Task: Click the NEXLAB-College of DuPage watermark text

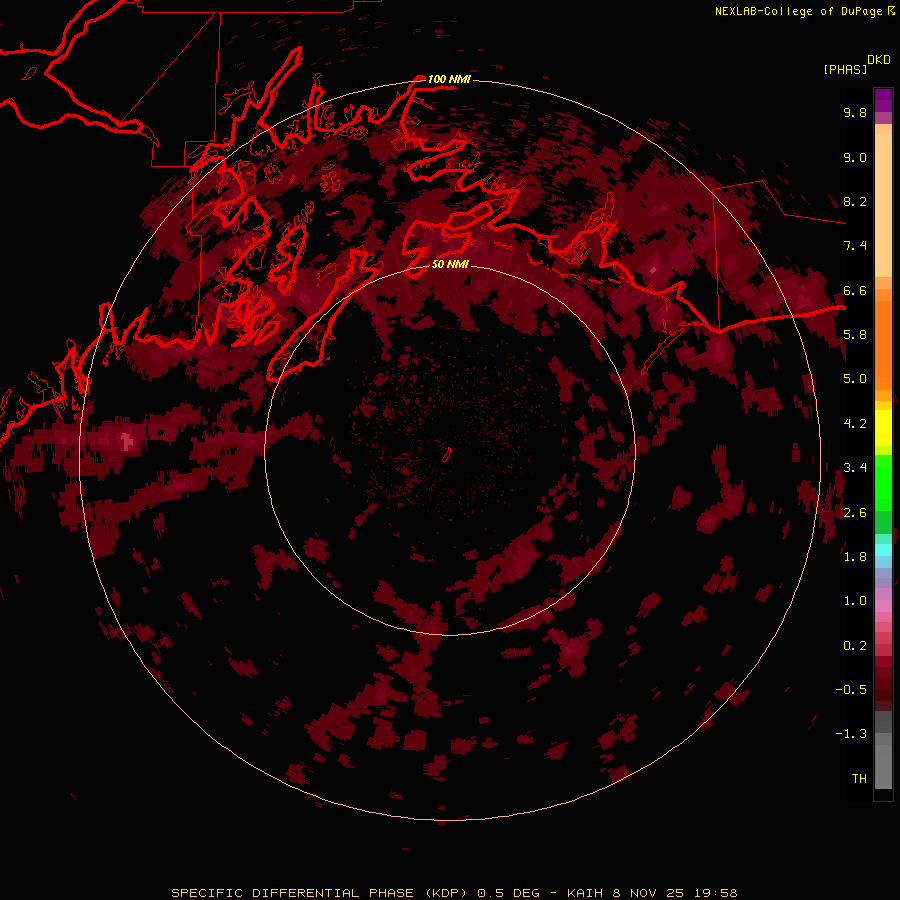Action: (798, 11)
